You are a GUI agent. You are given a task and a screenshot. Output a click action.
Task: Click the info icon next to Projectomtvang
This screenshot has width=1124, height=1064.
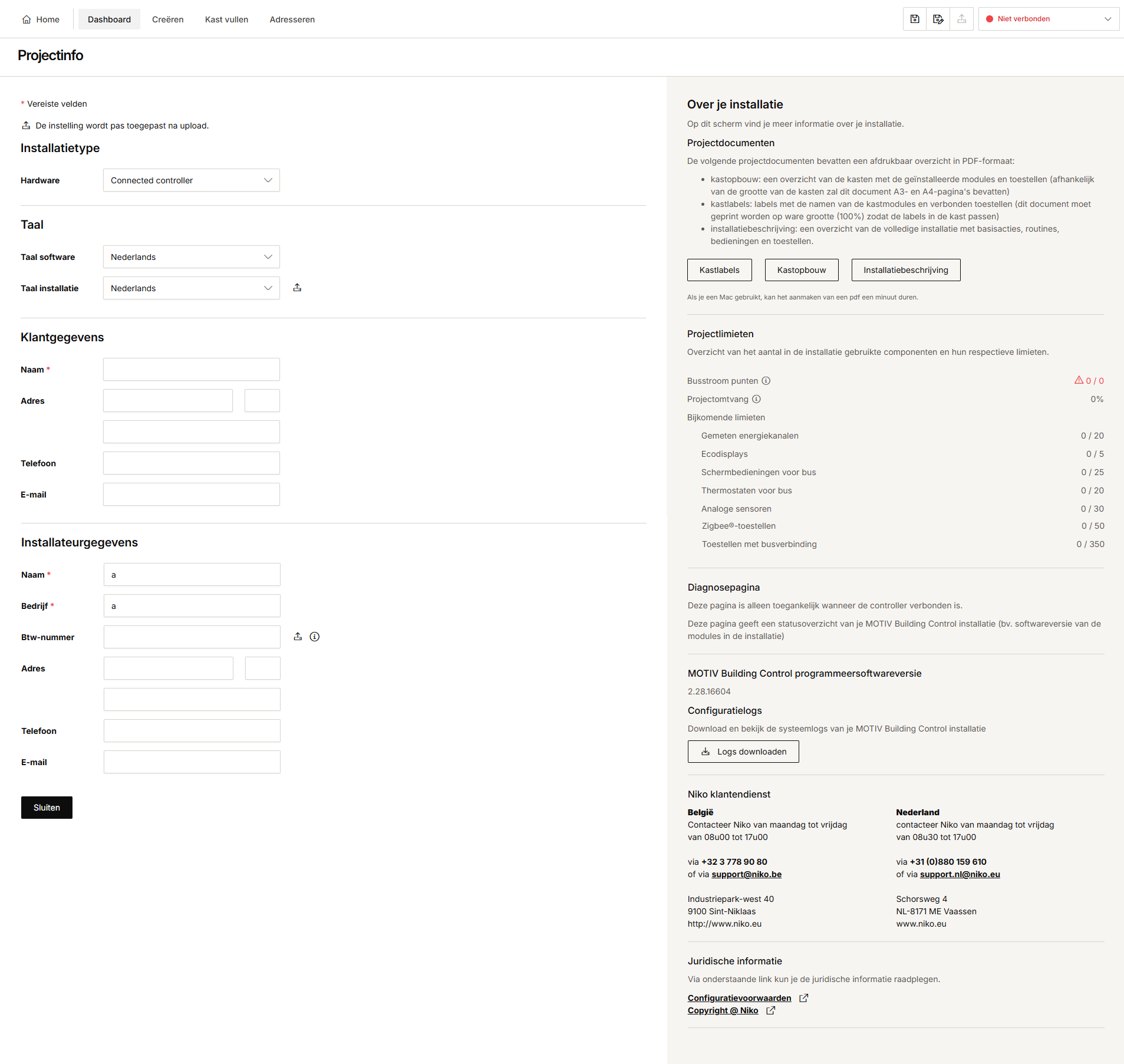coord(756,399)
